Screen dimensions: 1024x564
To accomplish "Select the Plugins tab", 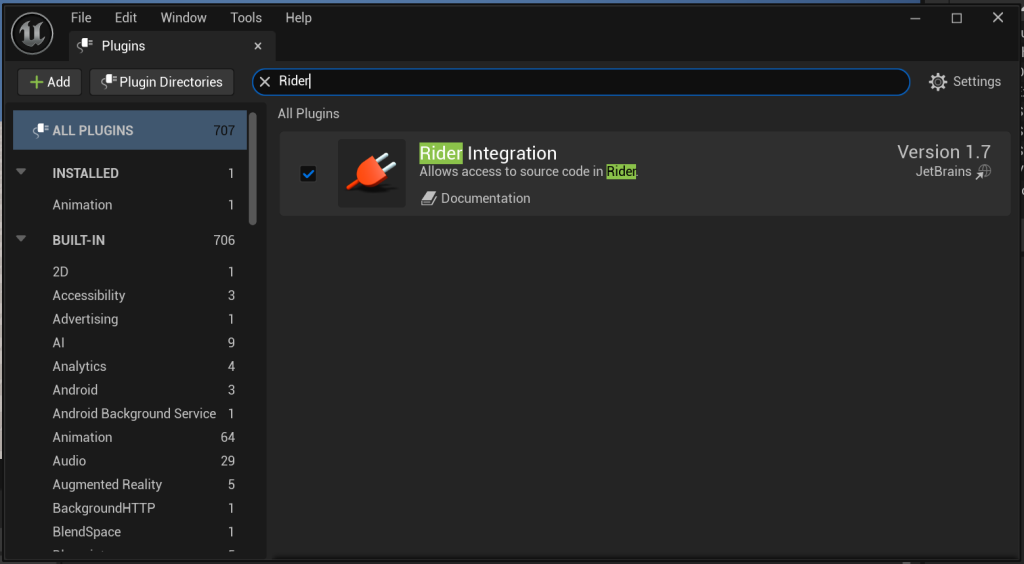I will point(172,46).
